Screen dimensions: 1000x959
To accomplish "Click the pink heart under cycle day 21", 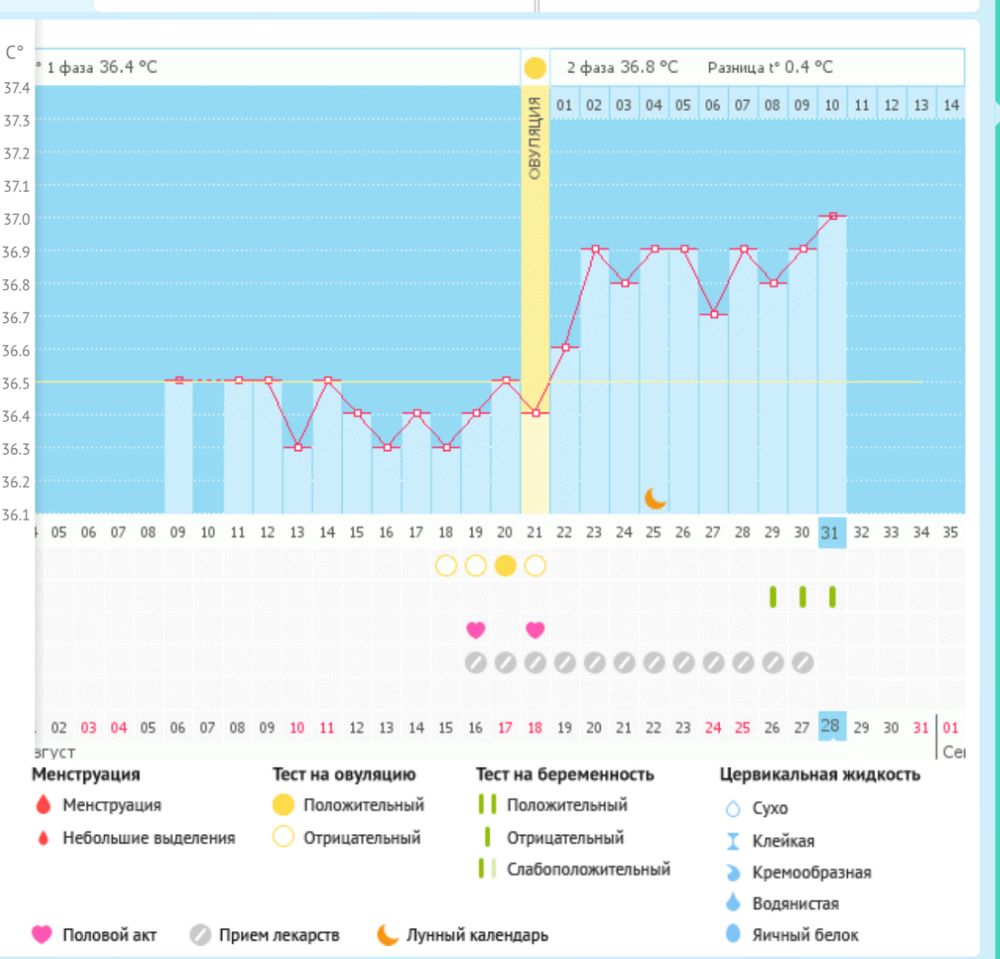I will pos(535,630).
